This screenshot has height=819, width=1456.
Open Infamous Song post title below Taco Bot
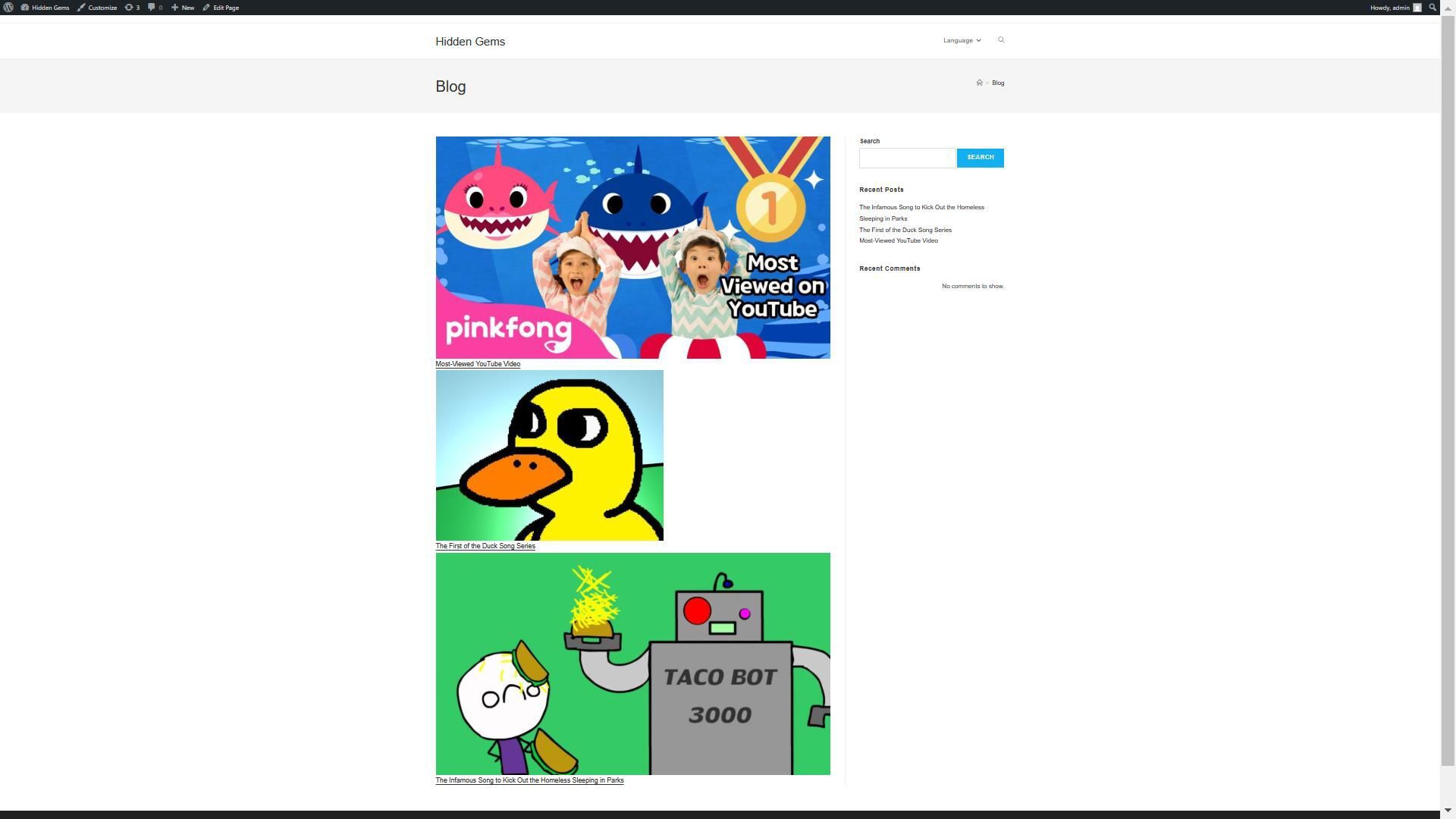click(x=529, y=780)
